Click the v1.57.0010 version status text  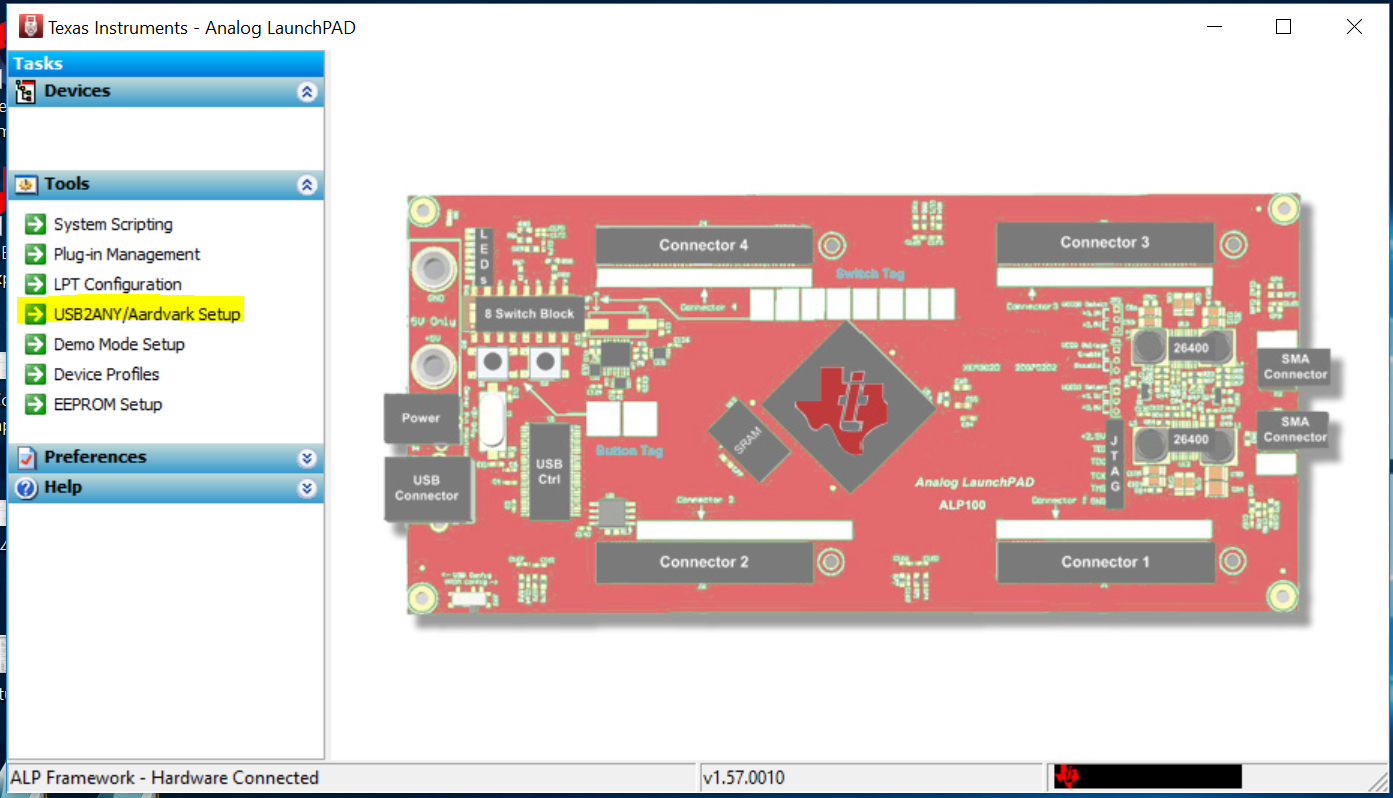coord(746,777)
